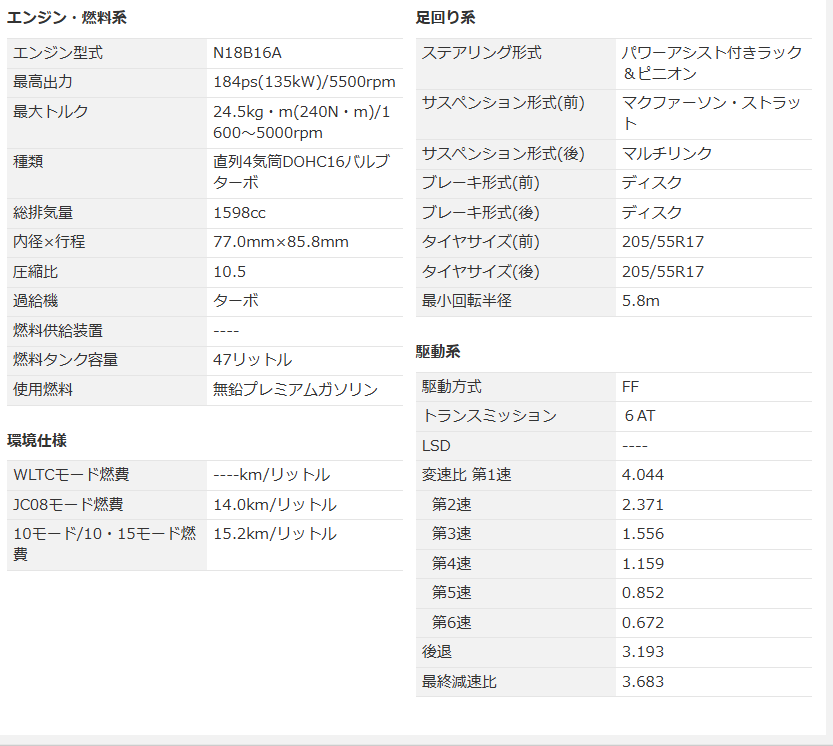
Task: Click the 77.0mm×85.8mm bore and stroke value
Action: coord(280,242)
